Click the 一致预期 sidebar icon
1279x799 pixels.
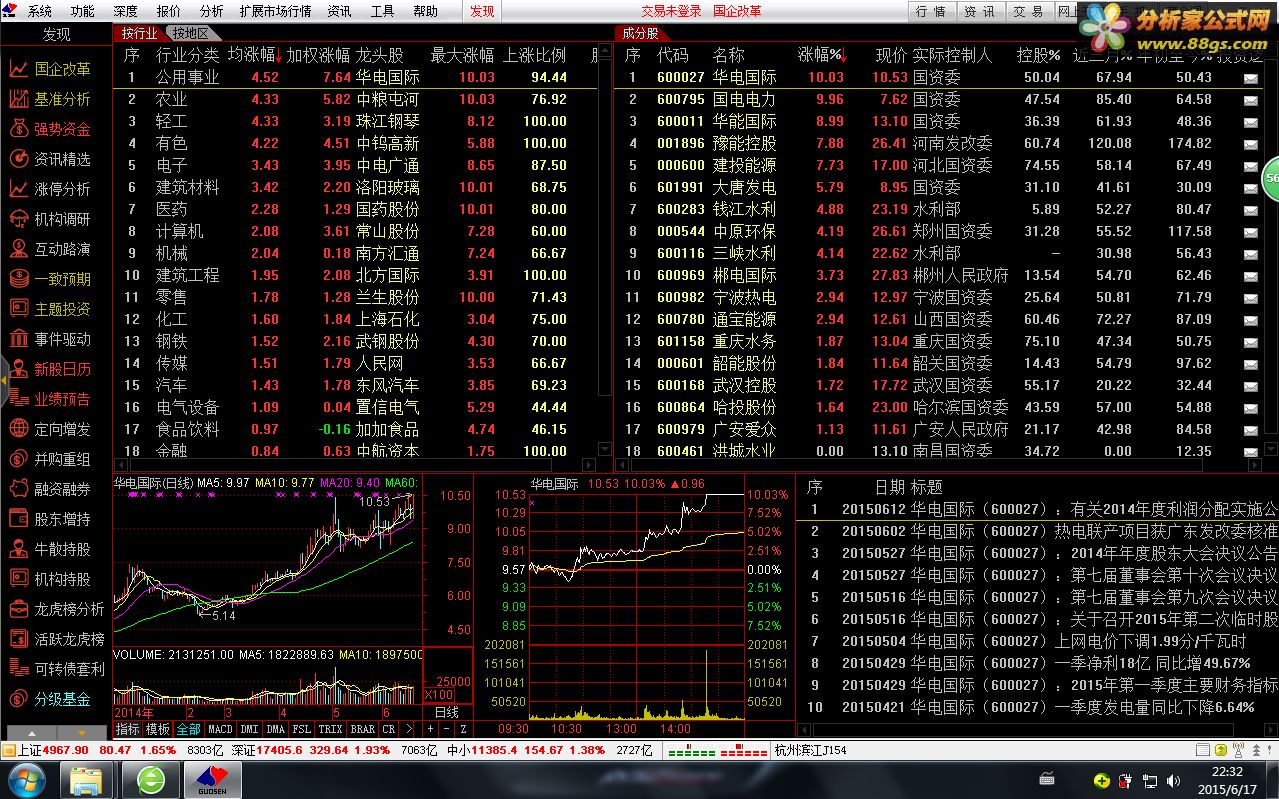(19, 279)
